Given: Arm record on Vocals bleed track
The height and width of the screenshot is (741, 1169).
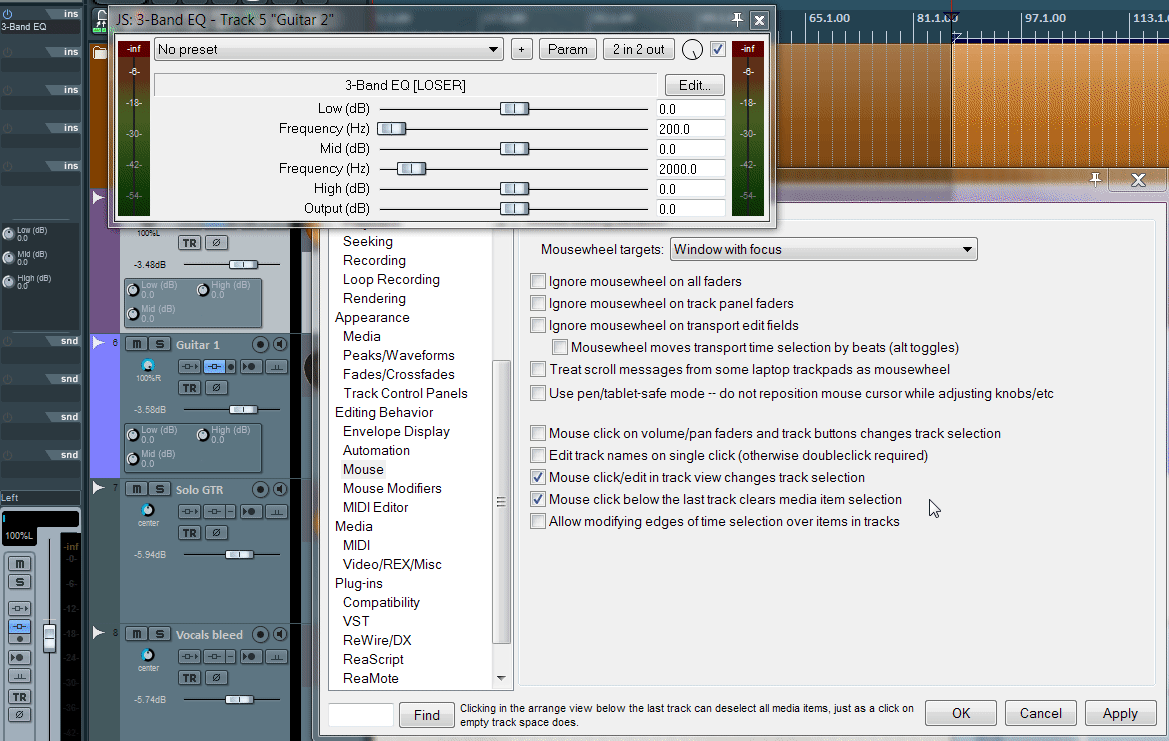Looking at the screenshot, I should click(260, 635).
